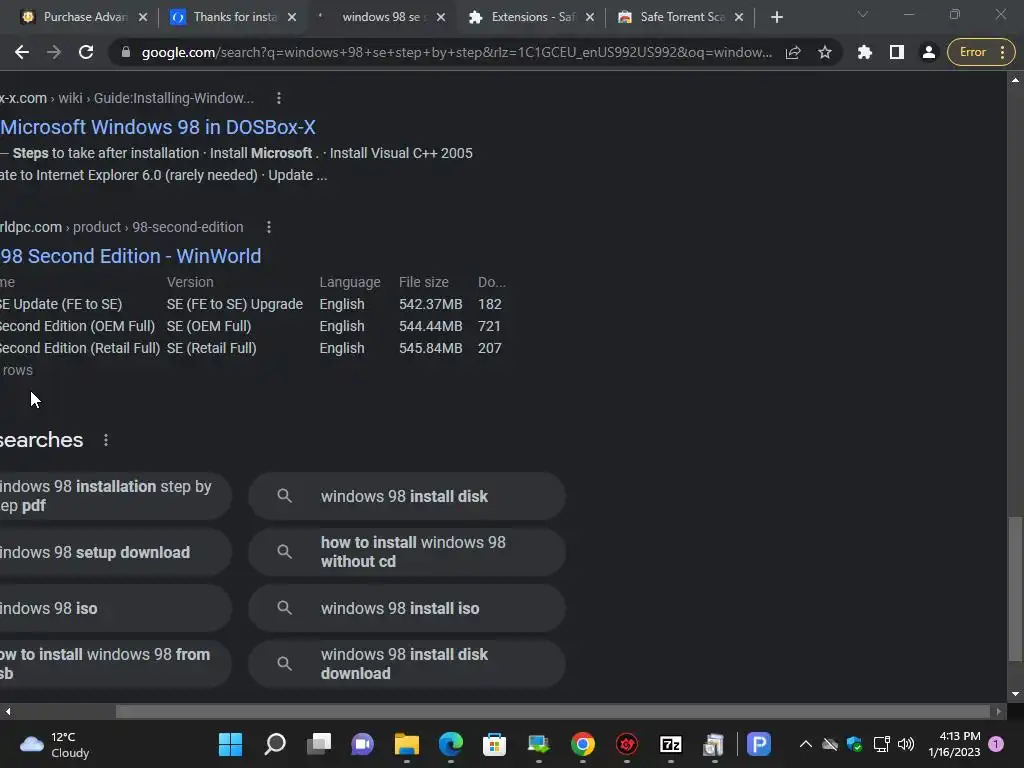Image resolution: width=1024 pixels, height=768 pixels.
Task: Open the clock and date panel
Action: [954, 744]
